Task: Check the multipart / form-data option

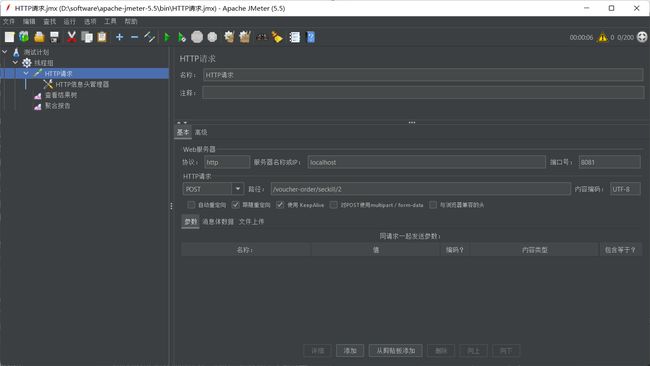Action: point(333,205)
